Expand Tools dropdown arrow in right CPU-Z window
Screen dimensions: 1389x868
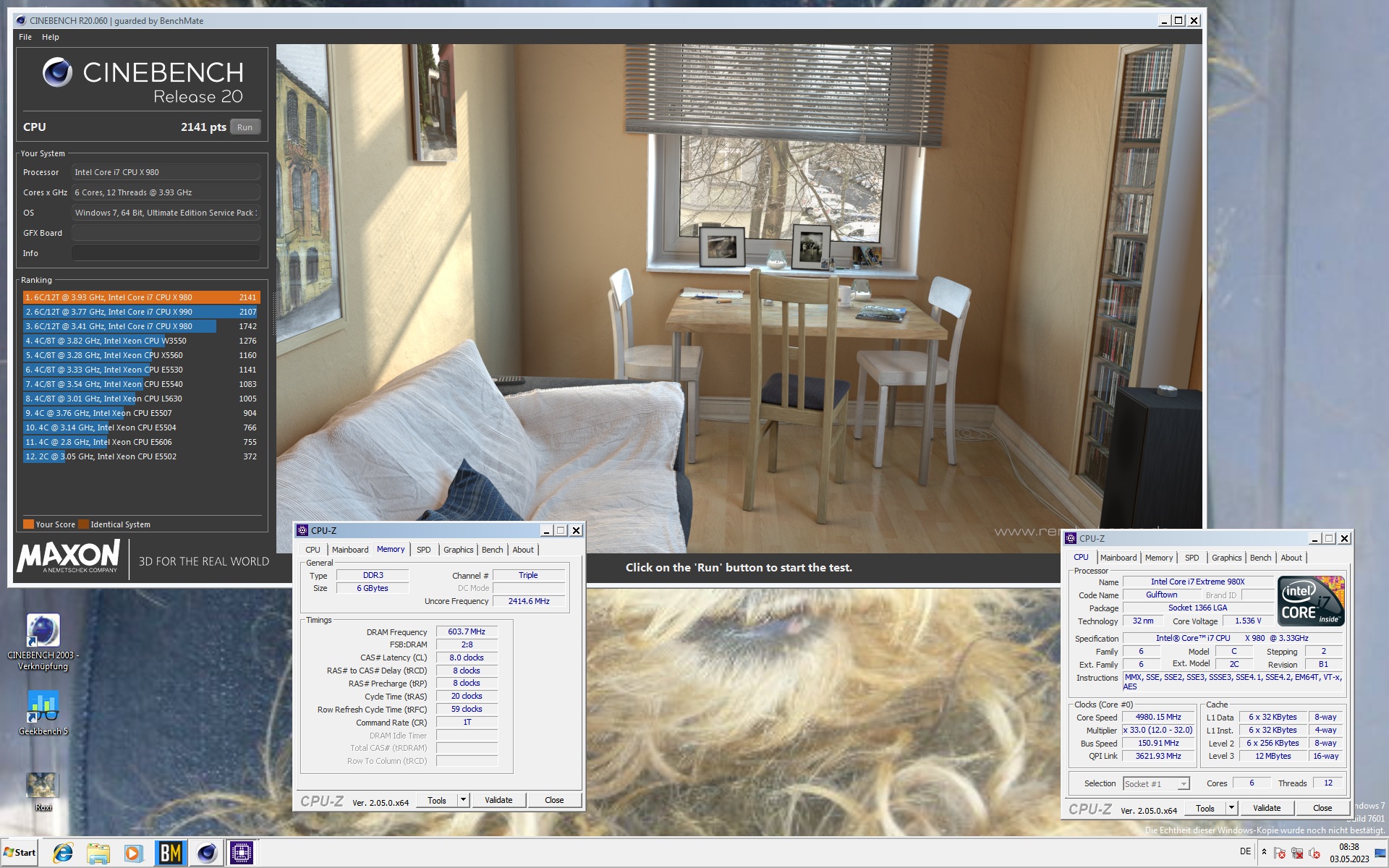tap(1232, 808)
